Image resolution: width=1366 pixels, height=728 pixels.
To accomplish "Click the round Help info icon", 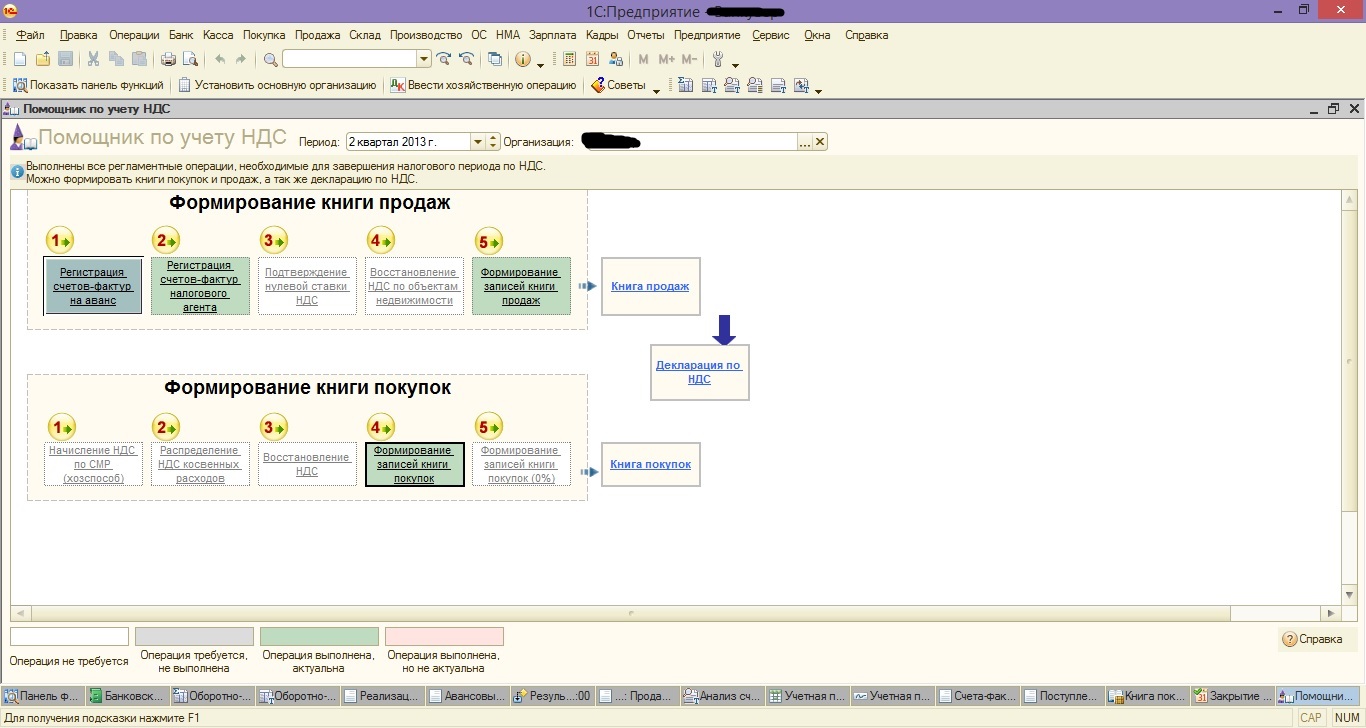I will click(x=523, y=60).
